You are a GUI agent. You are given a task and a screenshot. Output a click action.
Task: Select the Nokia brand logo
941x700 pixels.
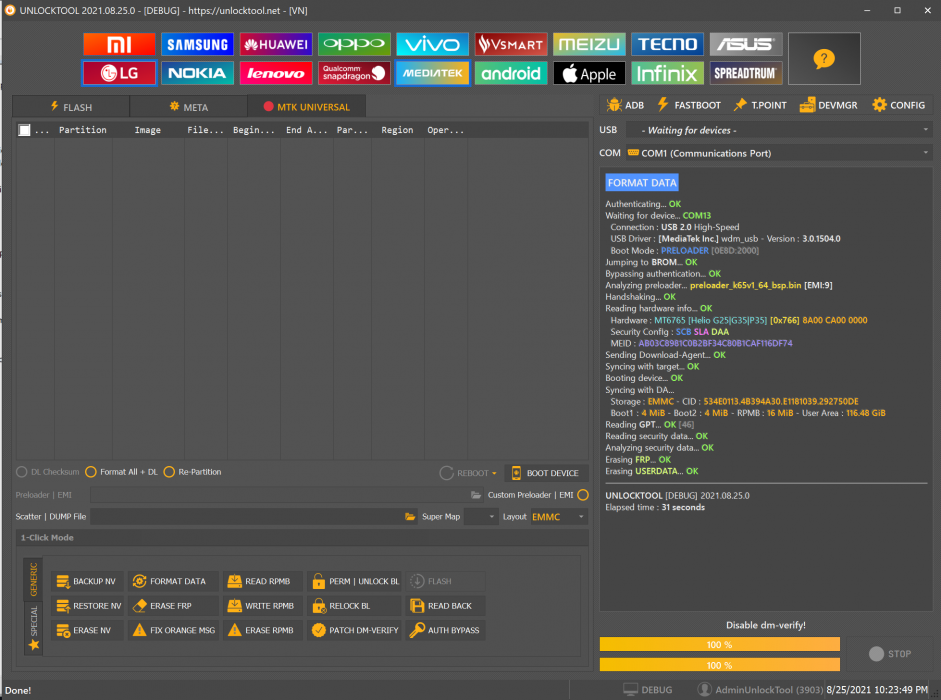tap(197, 73)
